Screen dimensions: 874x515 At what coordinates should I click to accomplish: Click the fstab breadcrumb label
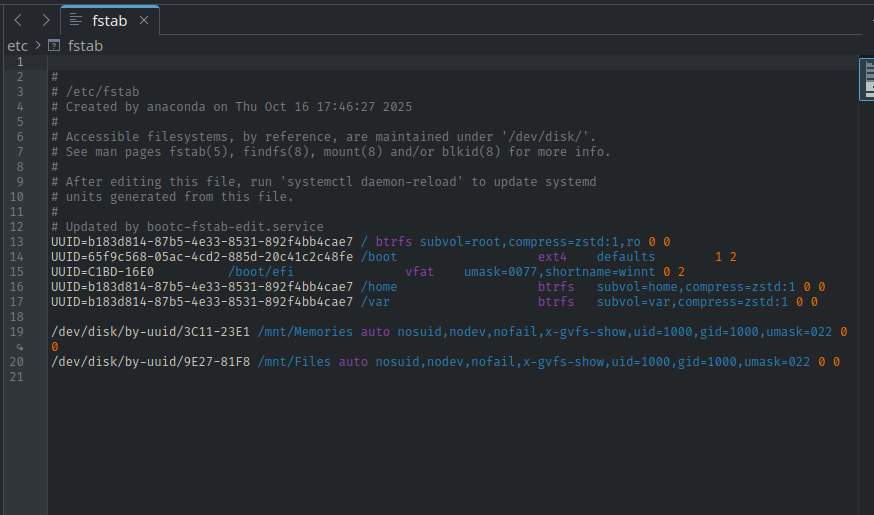[85, 46]
